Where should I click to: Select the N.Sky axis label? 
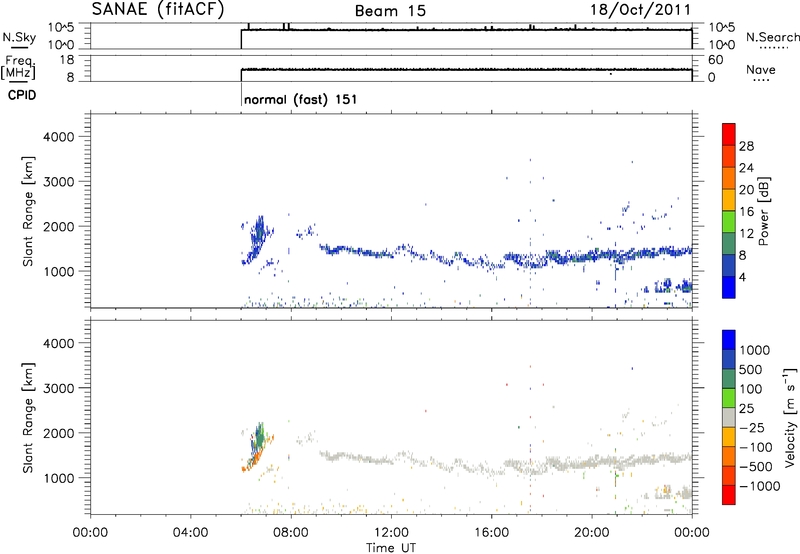tap(19, 37)
